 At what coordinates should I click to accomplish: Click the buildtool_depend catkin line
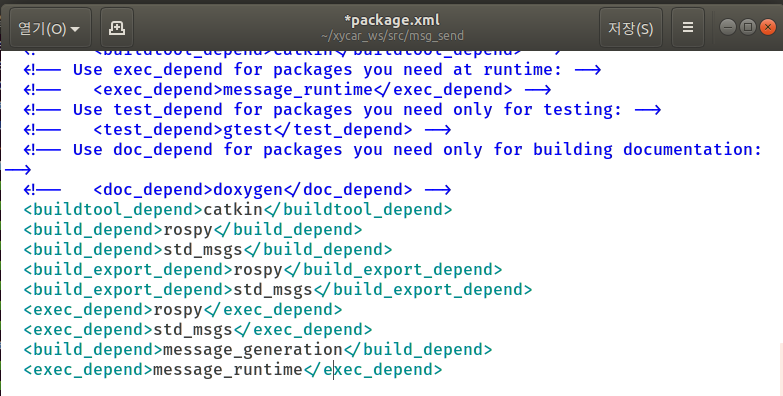coord(238,209)
